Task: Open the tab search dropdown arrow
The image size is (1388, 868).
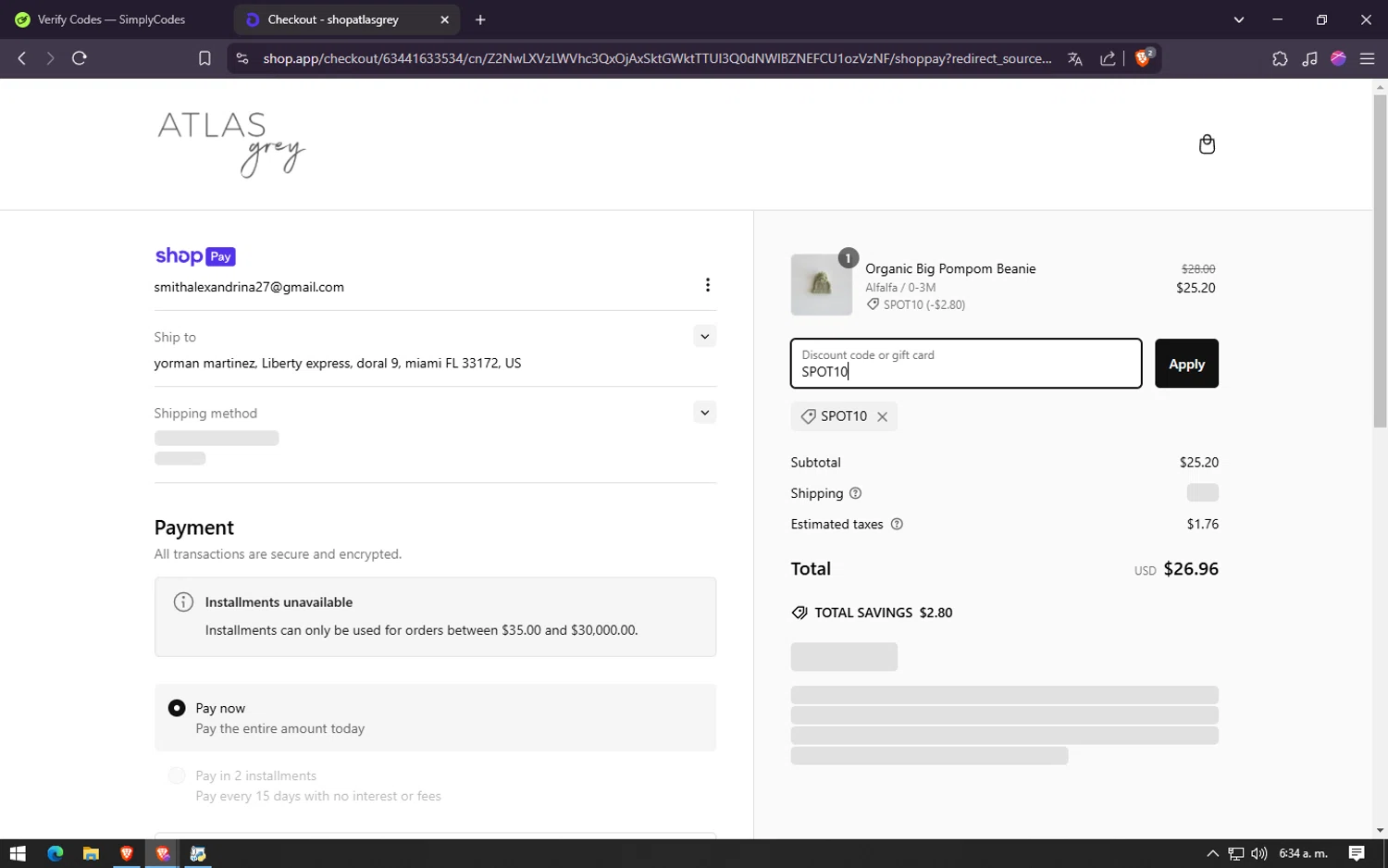Action: coord(1239,19)
